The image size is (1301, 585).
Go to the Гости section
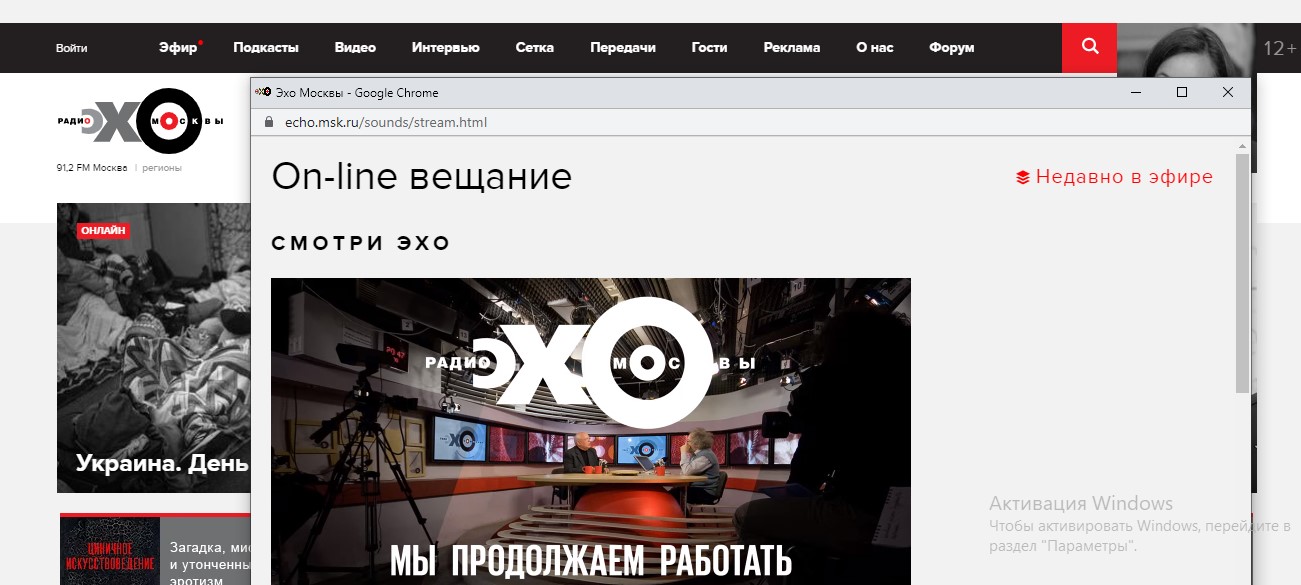709,47
